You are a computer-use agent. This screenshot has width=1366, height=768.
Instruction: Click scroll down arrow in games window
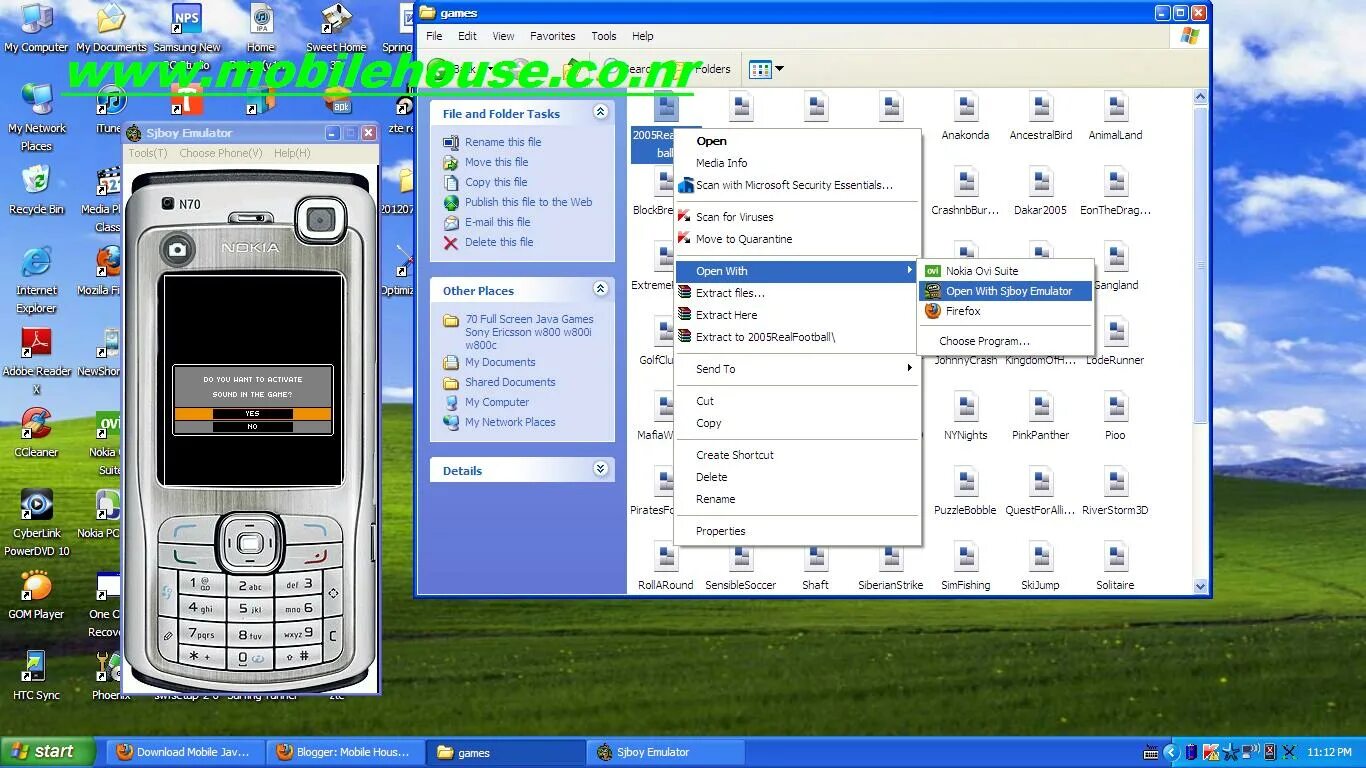pos(1201,587)
